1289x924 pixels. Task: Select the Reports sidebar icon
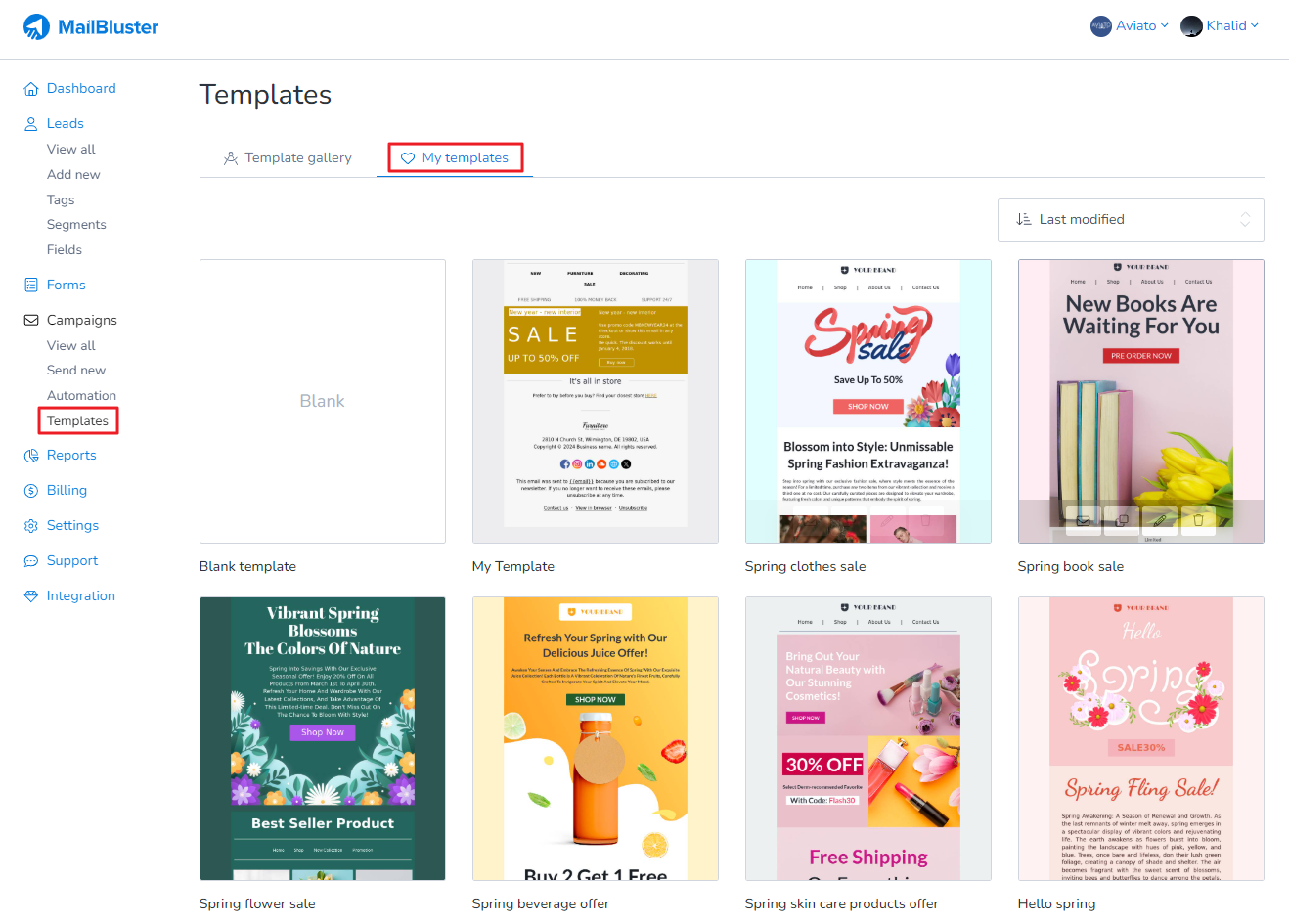29,455
